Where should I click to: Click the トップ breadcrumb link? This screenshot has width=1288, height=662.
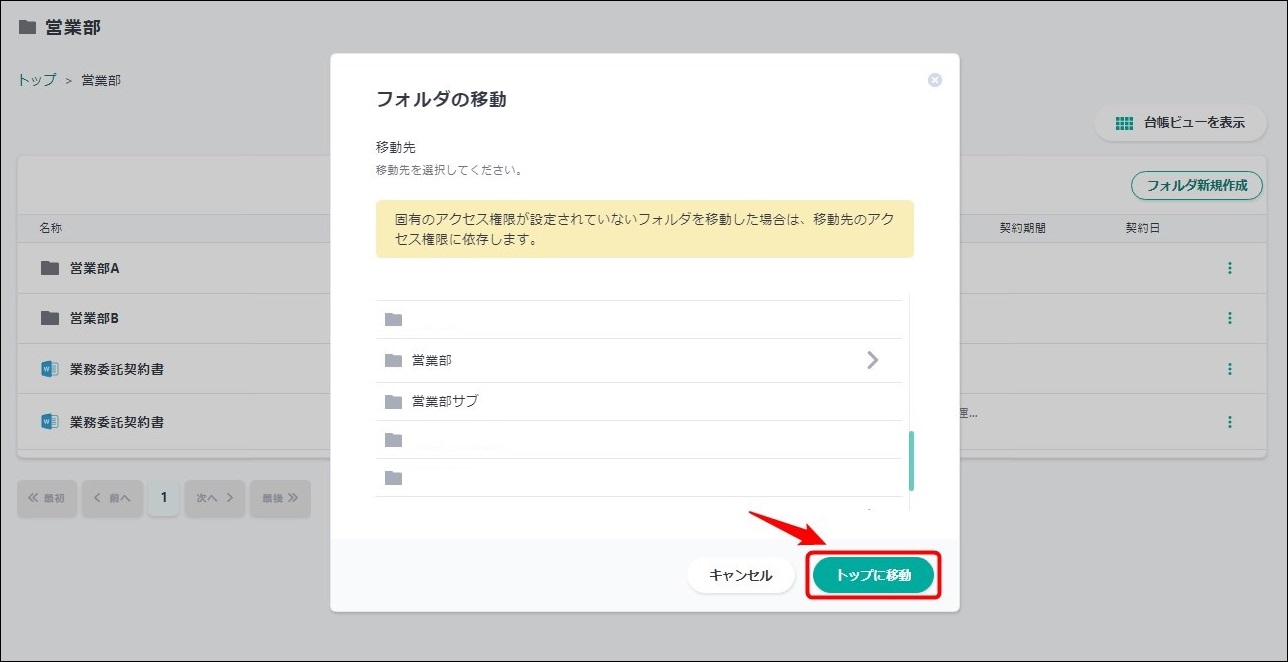click(37, 80)
